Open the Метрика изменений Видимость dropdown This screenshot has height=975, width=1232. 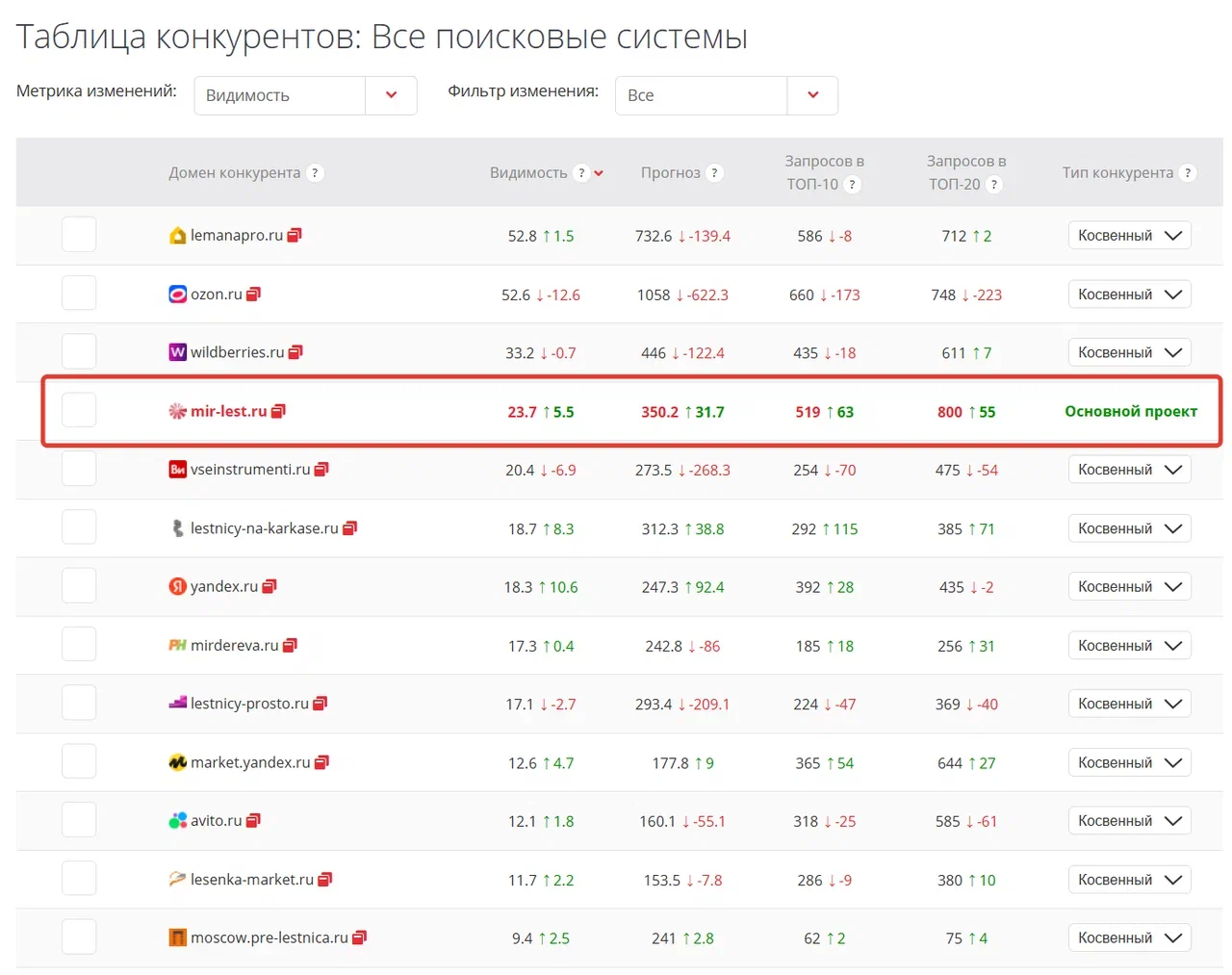305,95
